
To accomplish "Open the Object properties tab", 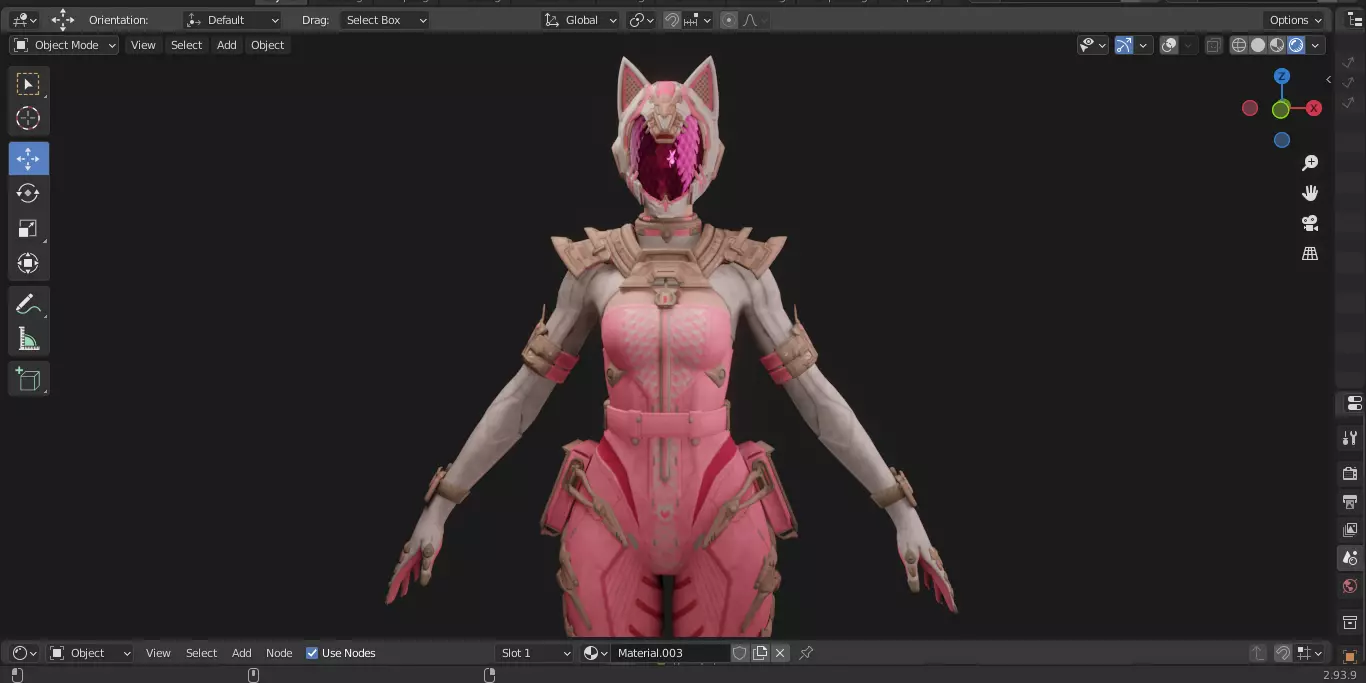I will [x=1350, y=656].
